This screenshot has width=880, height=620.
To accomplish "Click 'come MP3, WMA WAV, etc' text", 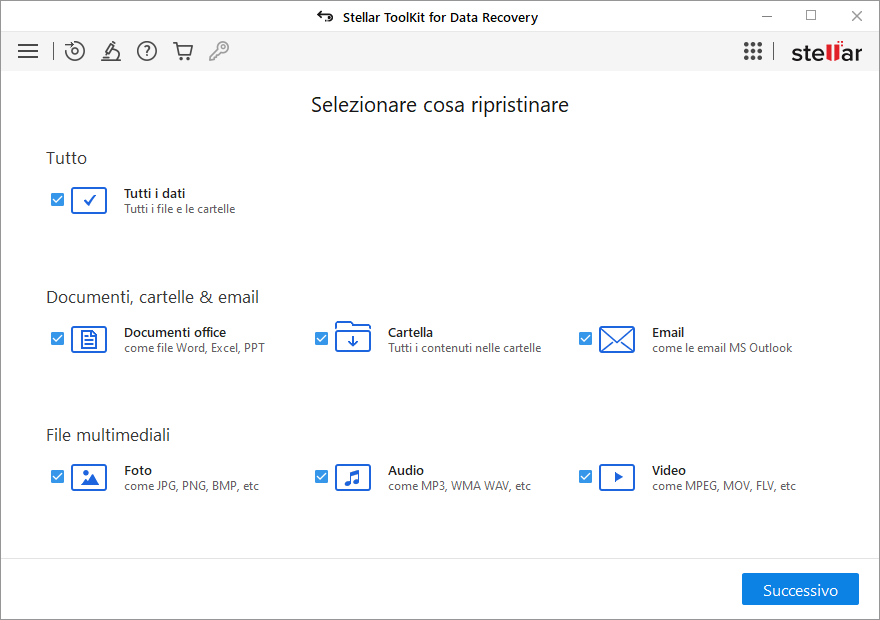I will pyautogui.click(x=459, y=486).
